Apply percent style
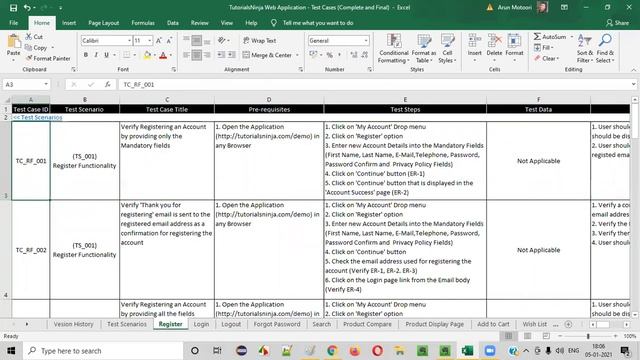Screen dimensions: 640x360 pyautogui.click(x=329, y=55)
